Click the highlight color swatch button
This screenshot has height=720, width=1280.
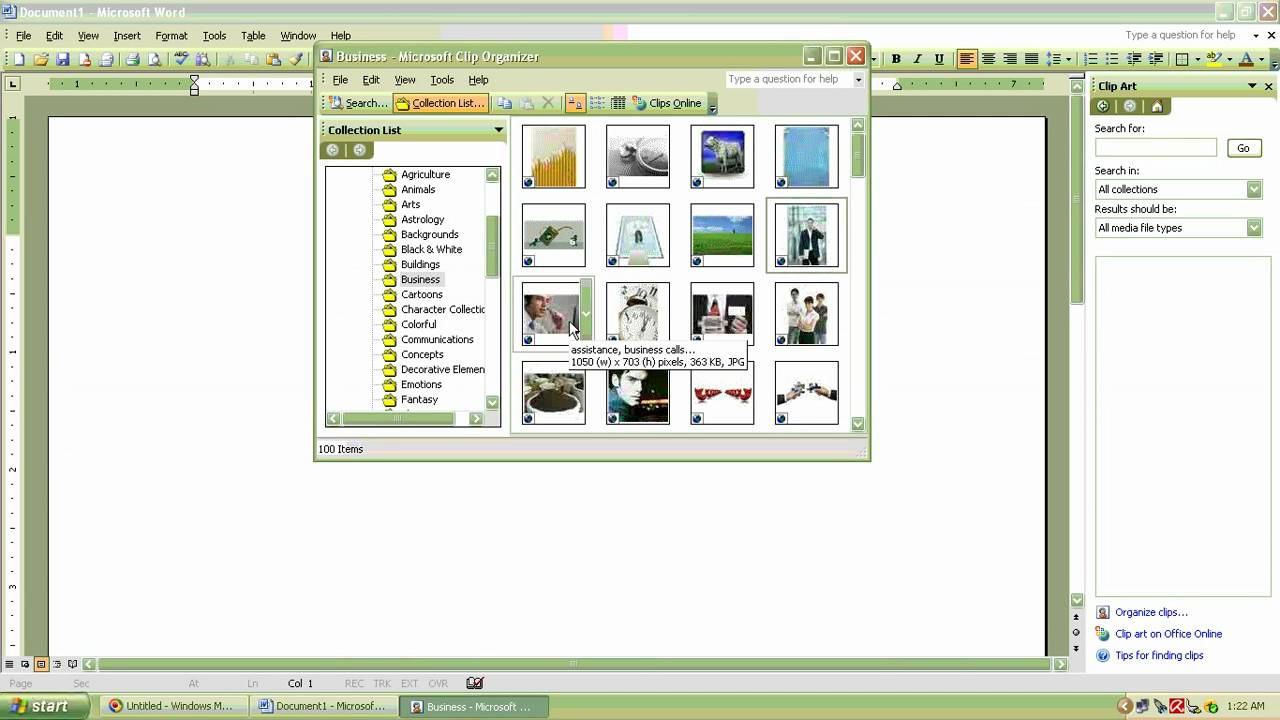click(x=1215, y=59)
